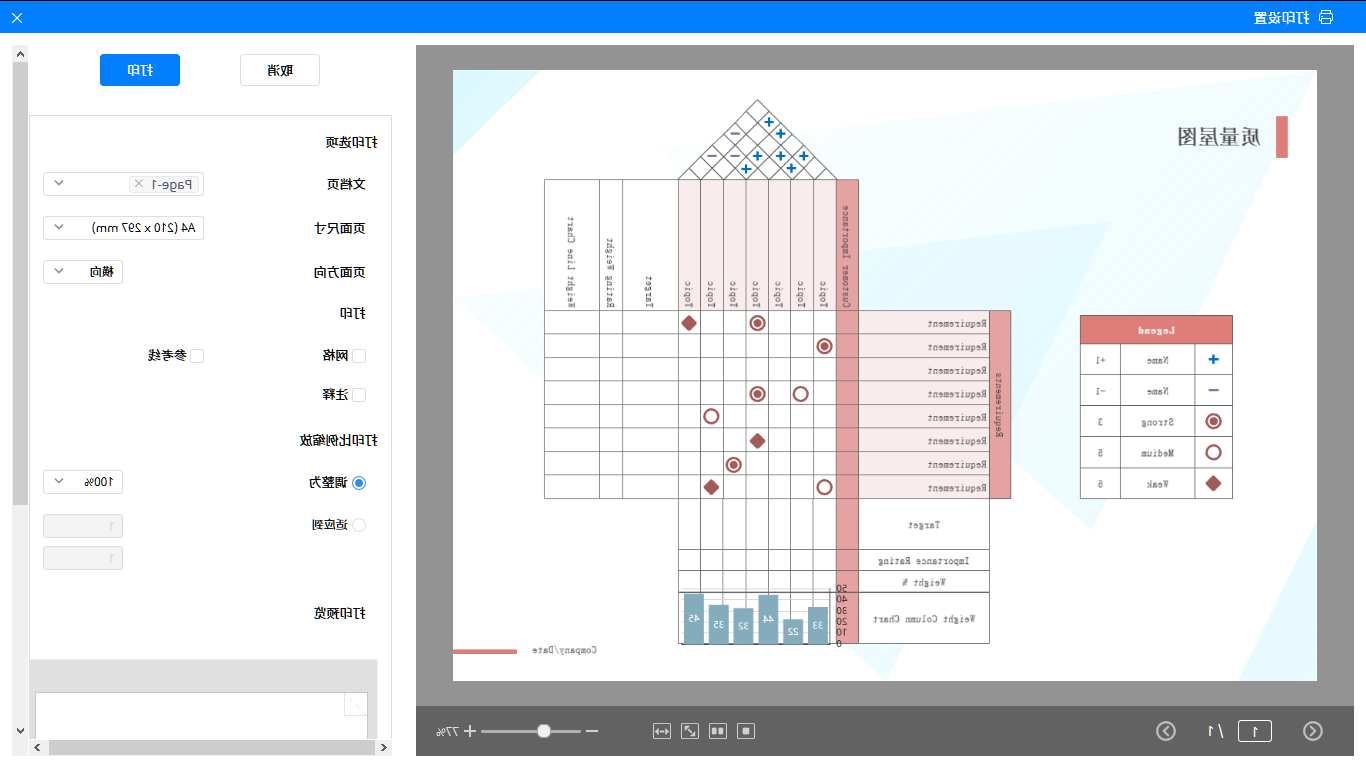Enable the 网格 grid checkbox
Image resolution: width=1366 pixels, height=762 pixels.
359,356
